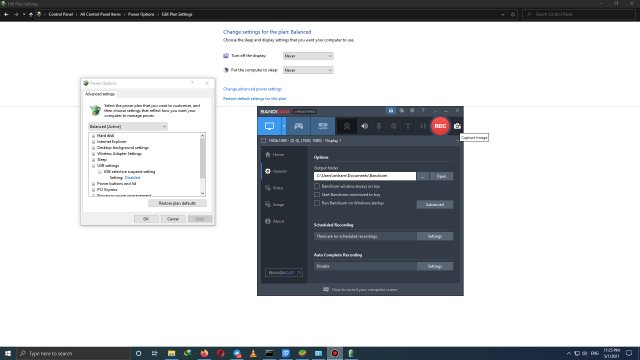This screenshot has width=640, height=360.
Task: Open the Video tab in Bandicam sidebar
Action: (274, 188)
